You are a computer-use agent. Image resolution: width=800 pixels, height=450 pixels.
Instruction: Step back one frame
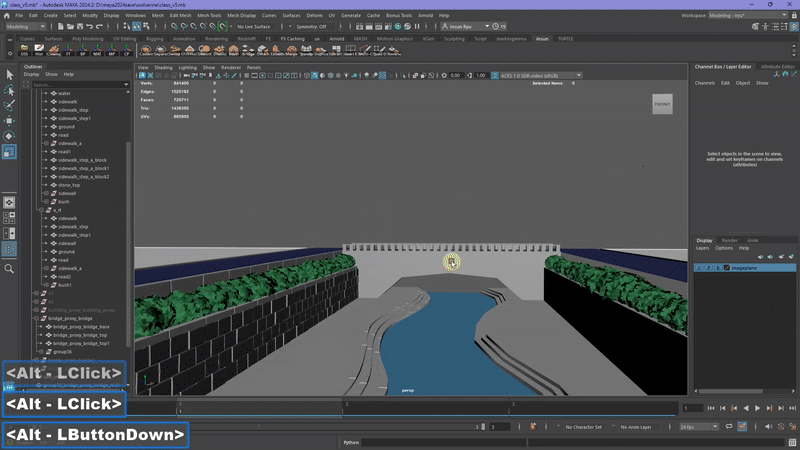[x=722, y=408]
